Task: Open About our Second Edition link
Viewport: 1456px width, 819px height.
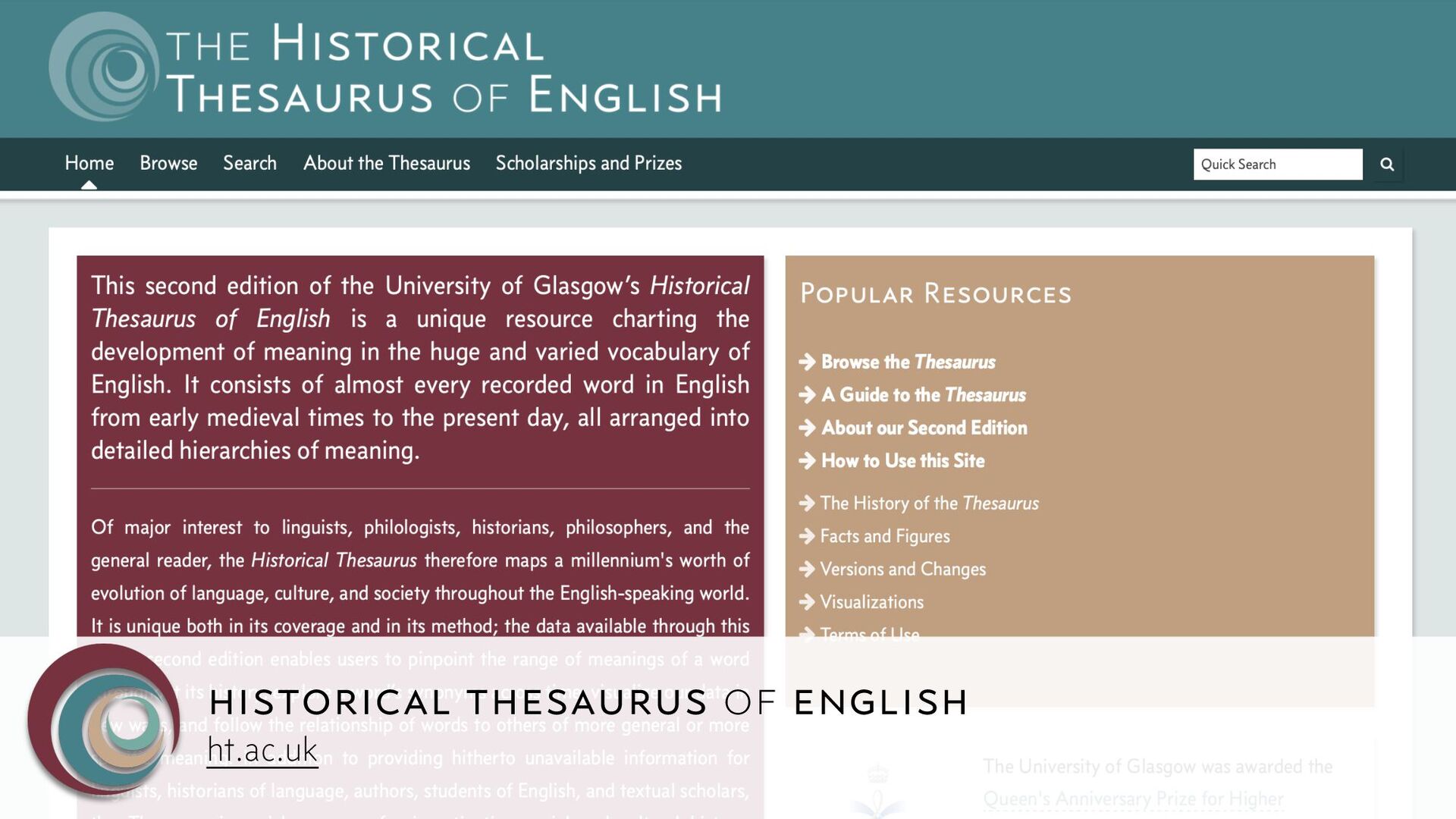Action: 924,428
